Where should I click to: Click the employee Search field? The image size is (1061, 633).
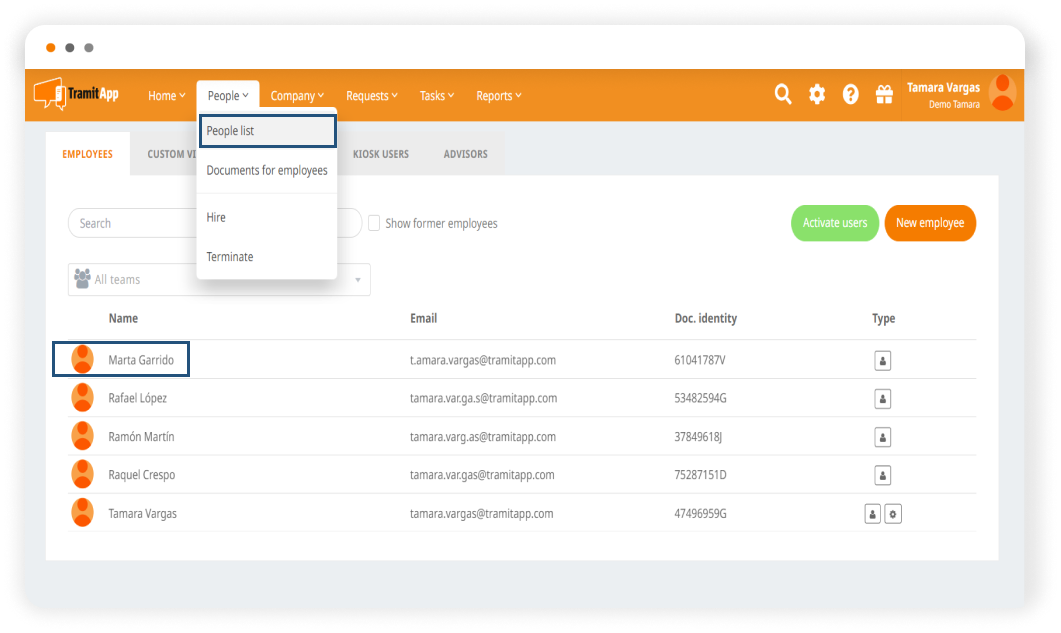coord(130,223)
